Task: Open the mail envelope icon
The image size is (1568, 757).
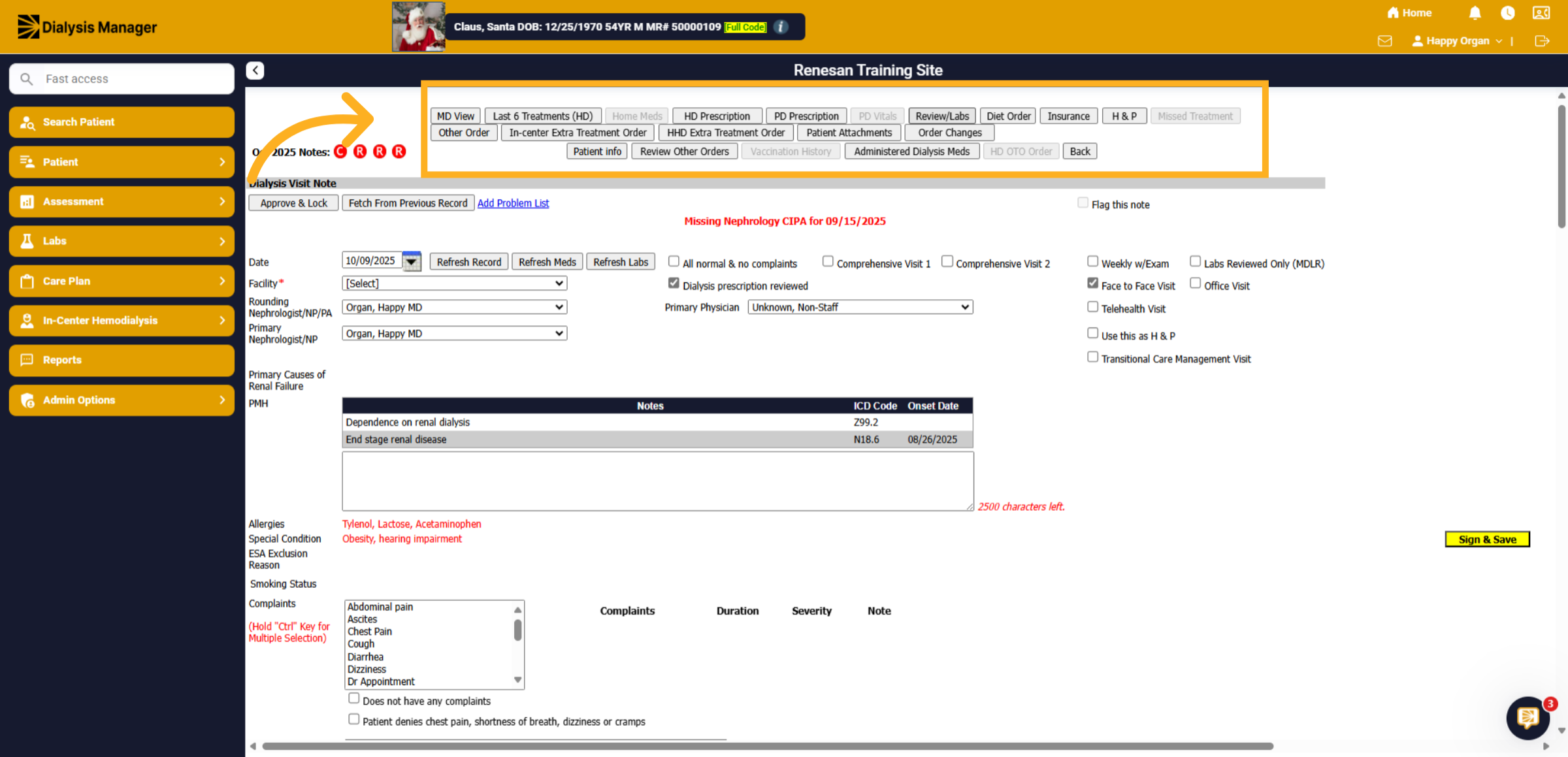Action: tap(1384, 41)
